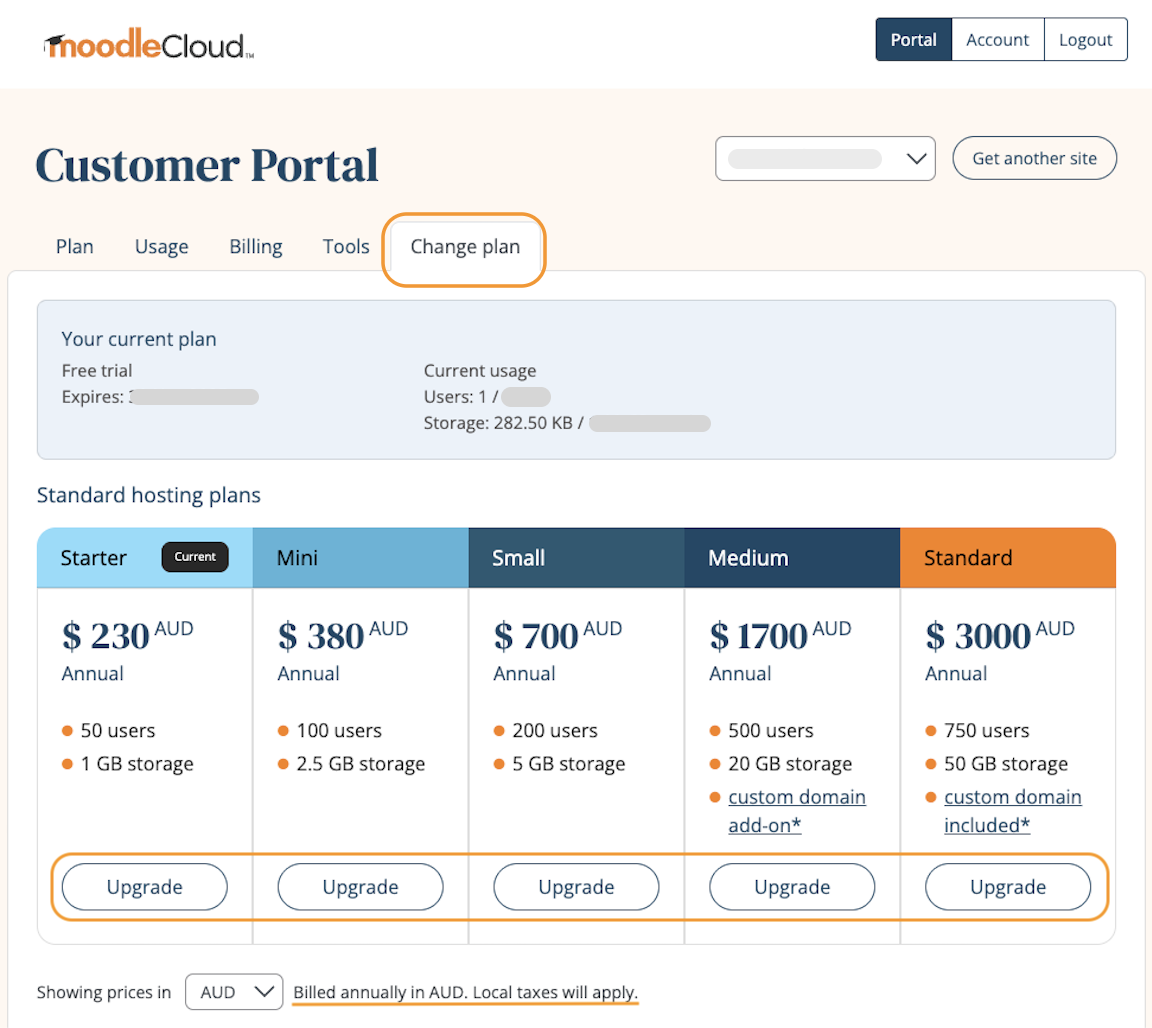Switch to the Usage tab

(x=161, y=246)
